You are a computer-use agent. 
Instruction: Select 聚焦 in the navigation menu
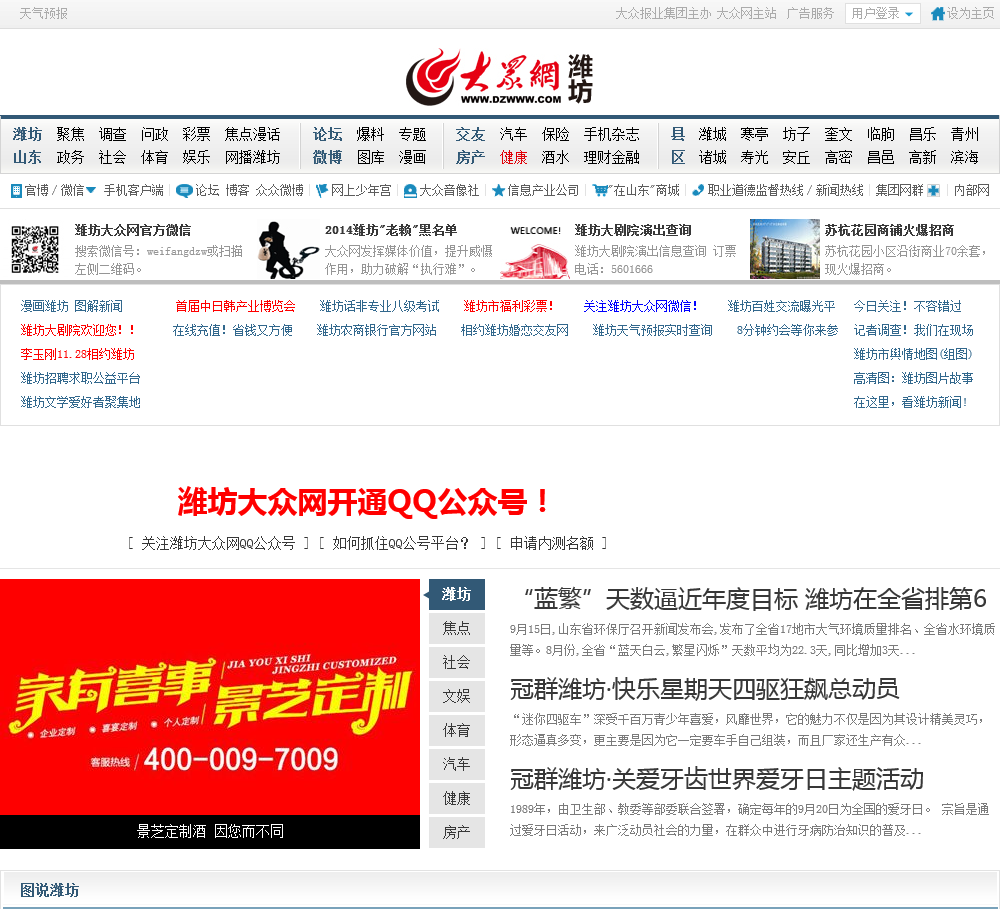tap(70, 134)
